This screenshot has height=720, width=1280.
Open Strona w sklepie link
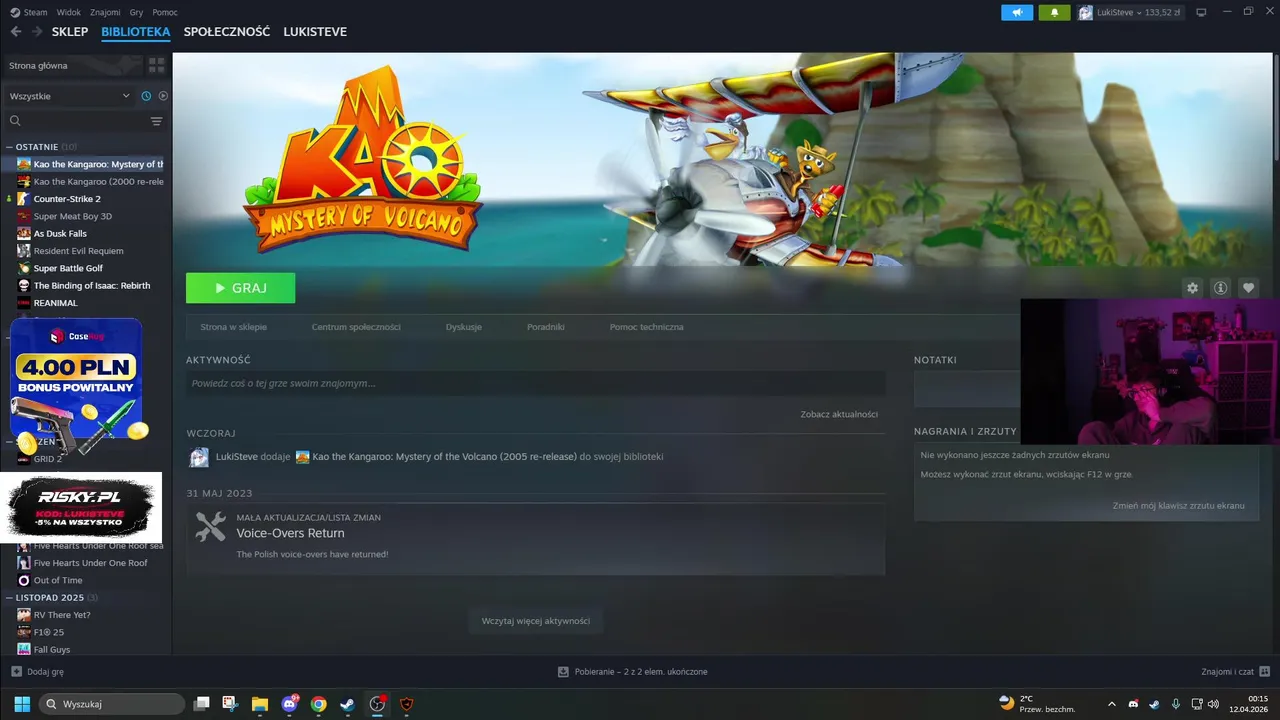[233, 327]
